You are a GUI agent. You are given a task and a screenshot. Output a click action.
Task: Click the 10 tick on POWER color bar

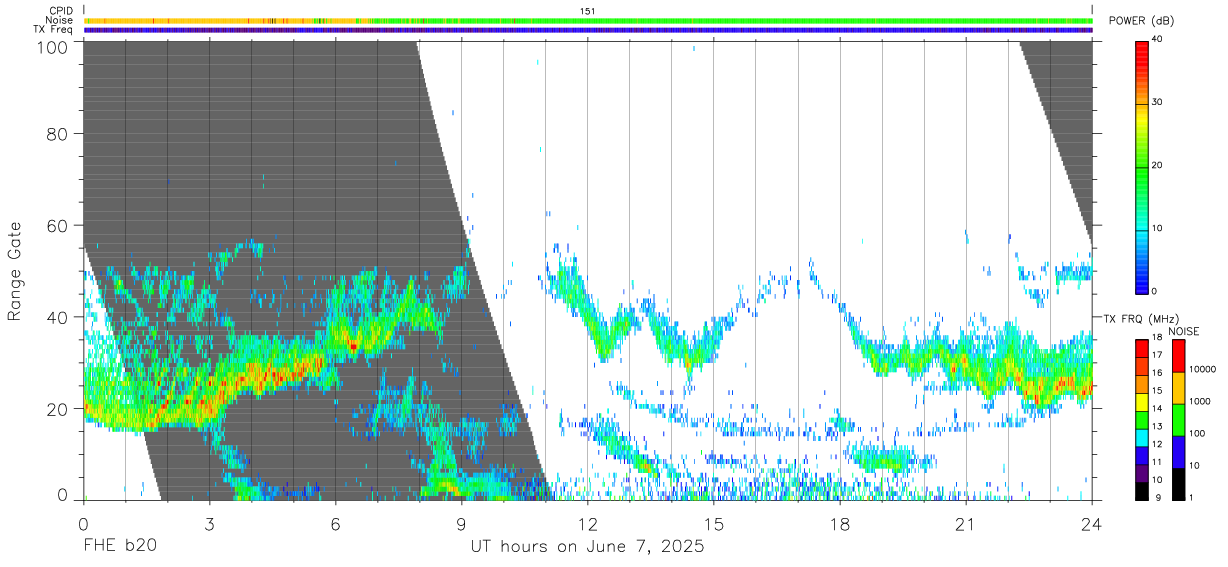point(1156,228)
